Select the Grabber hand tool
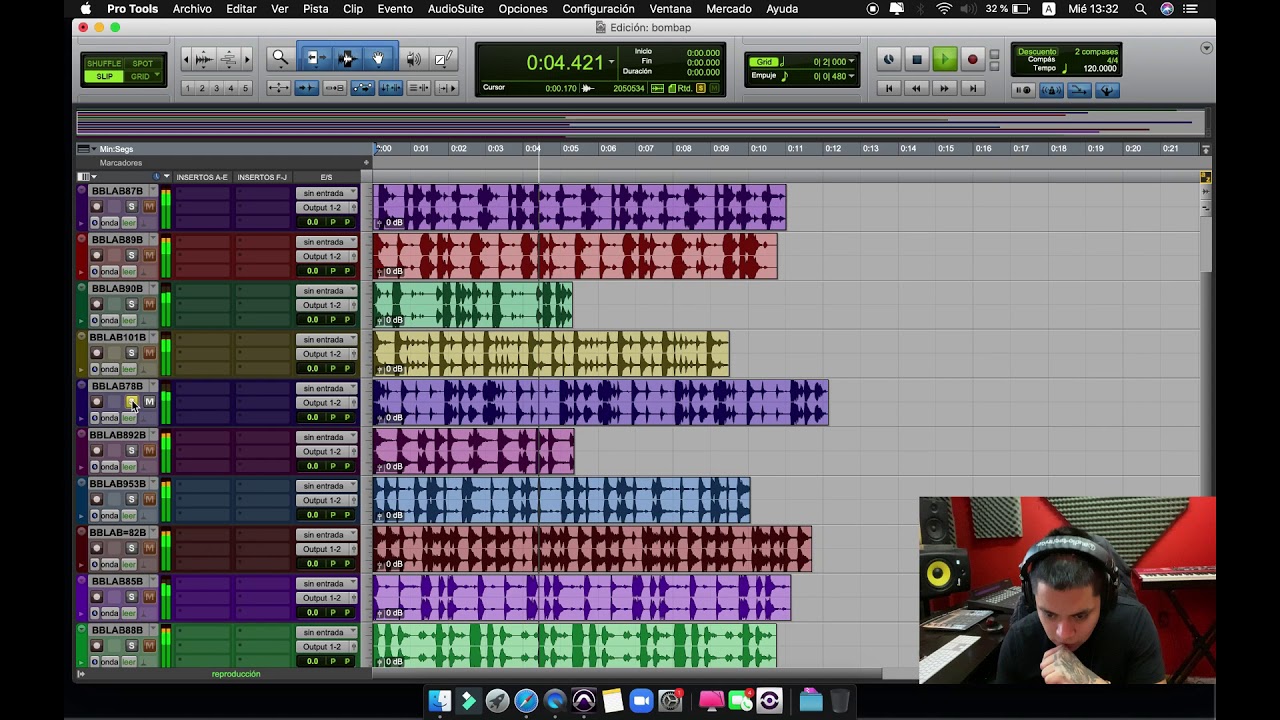This screenshot has height=720, width=1280. tap(379, 59)
